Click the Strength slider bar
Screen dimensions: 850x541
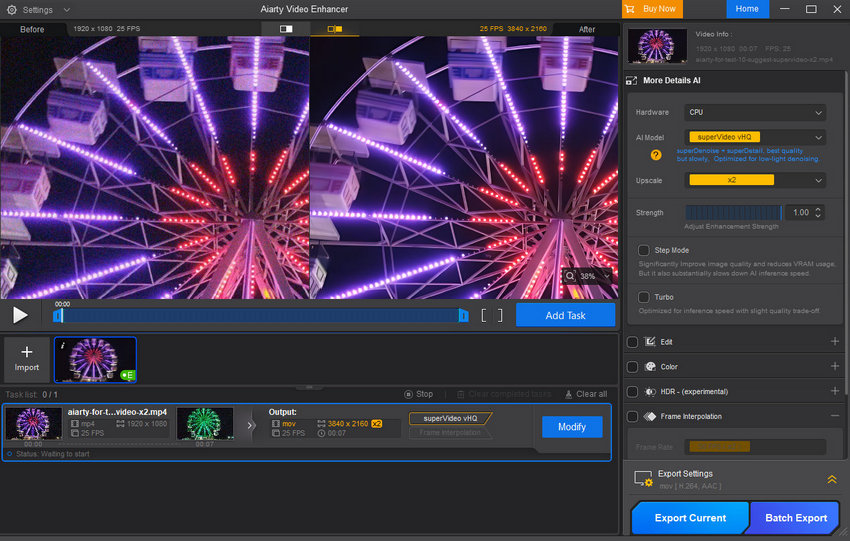pyautogui.click(x=733, y=212)
